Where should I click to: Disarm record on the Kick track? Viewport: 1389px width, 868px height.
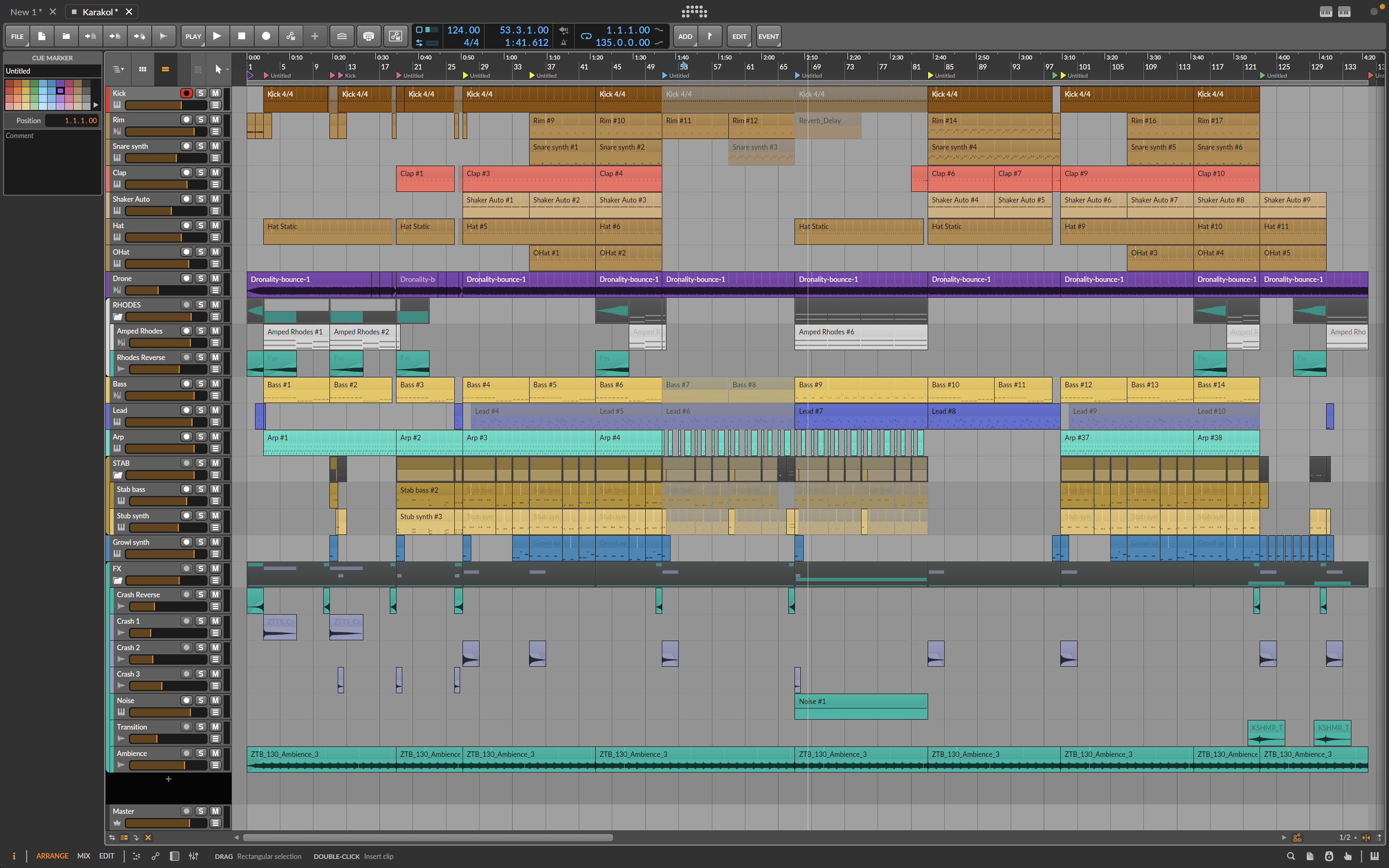tap(186, 93)
